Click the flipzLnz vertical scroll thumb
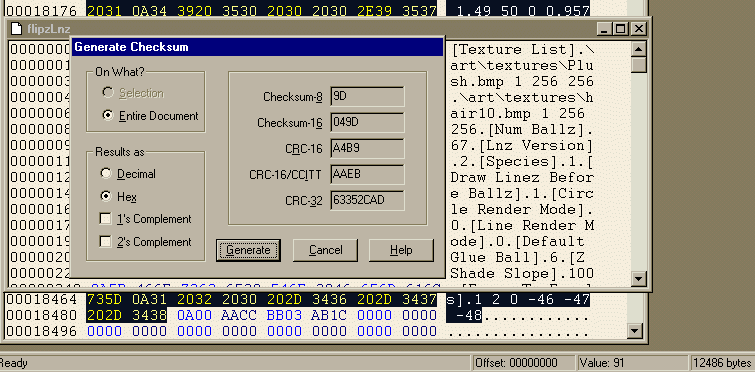The width and height of the screenshot is (755, 372). click(x=638, y=65)
